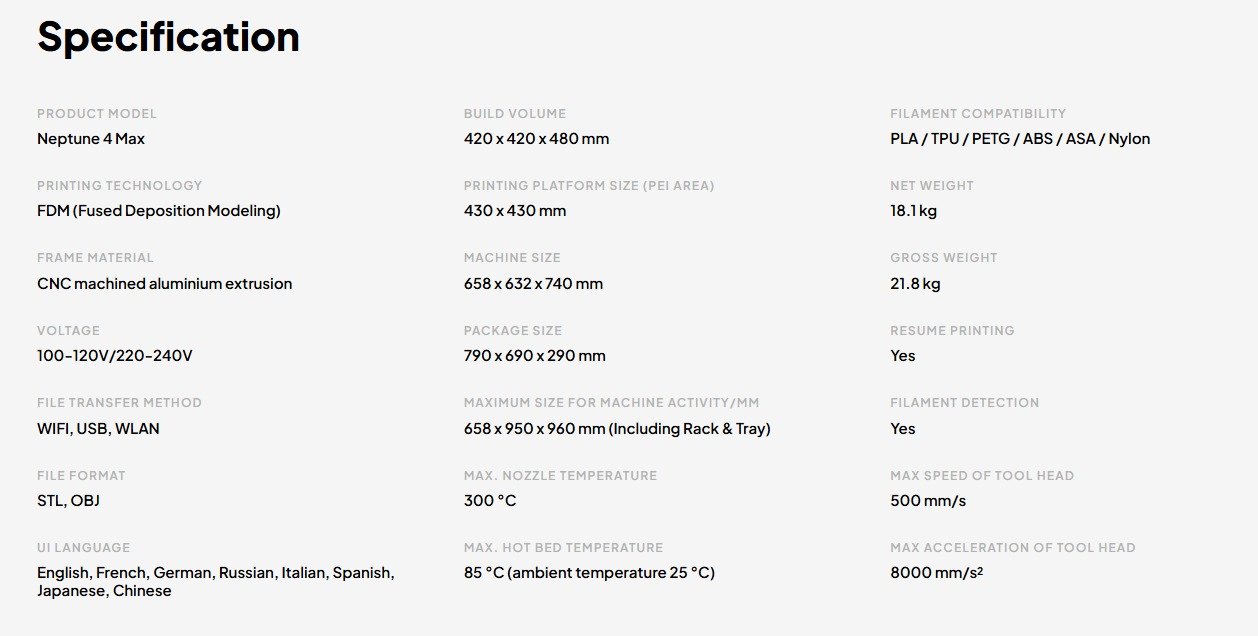This screenshot has width=1258, height=636.
Task: Click the STL, OBJ file format value
Action: (68, 501)
